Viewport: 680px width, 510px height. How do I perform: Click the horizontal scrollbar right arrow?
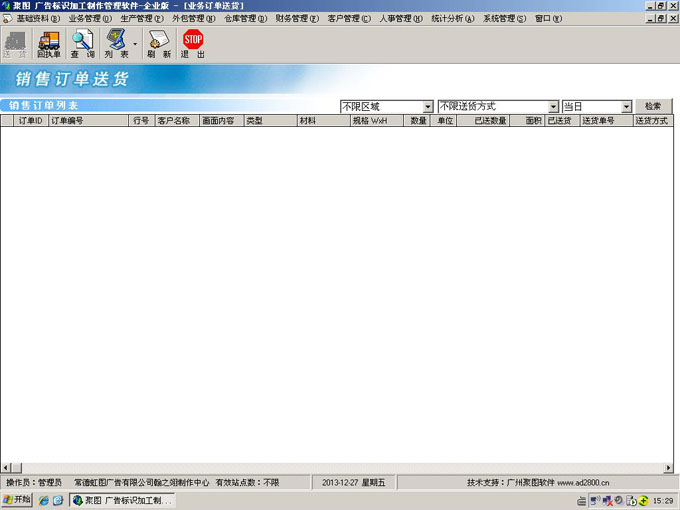point(669,468)
